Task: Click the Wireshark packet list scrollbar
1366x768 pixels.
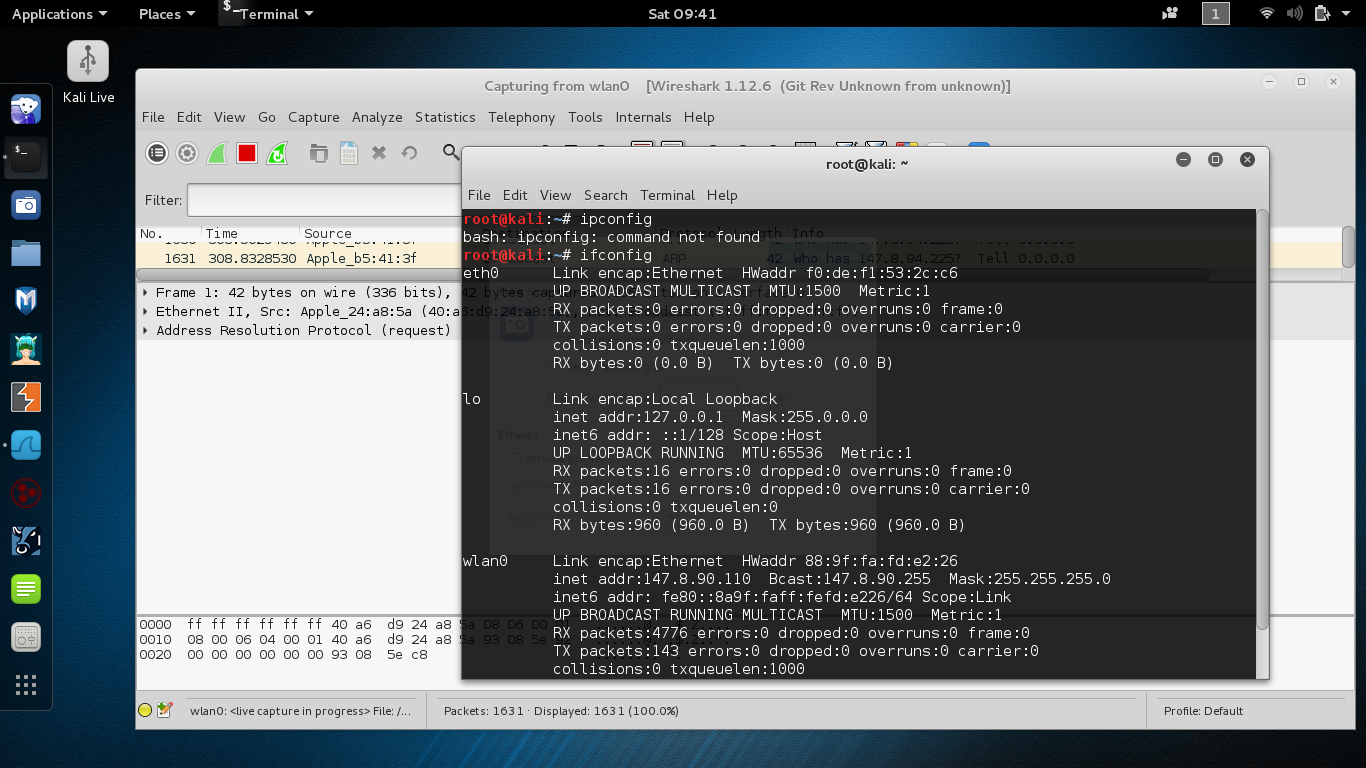Action: point(1348,246)
